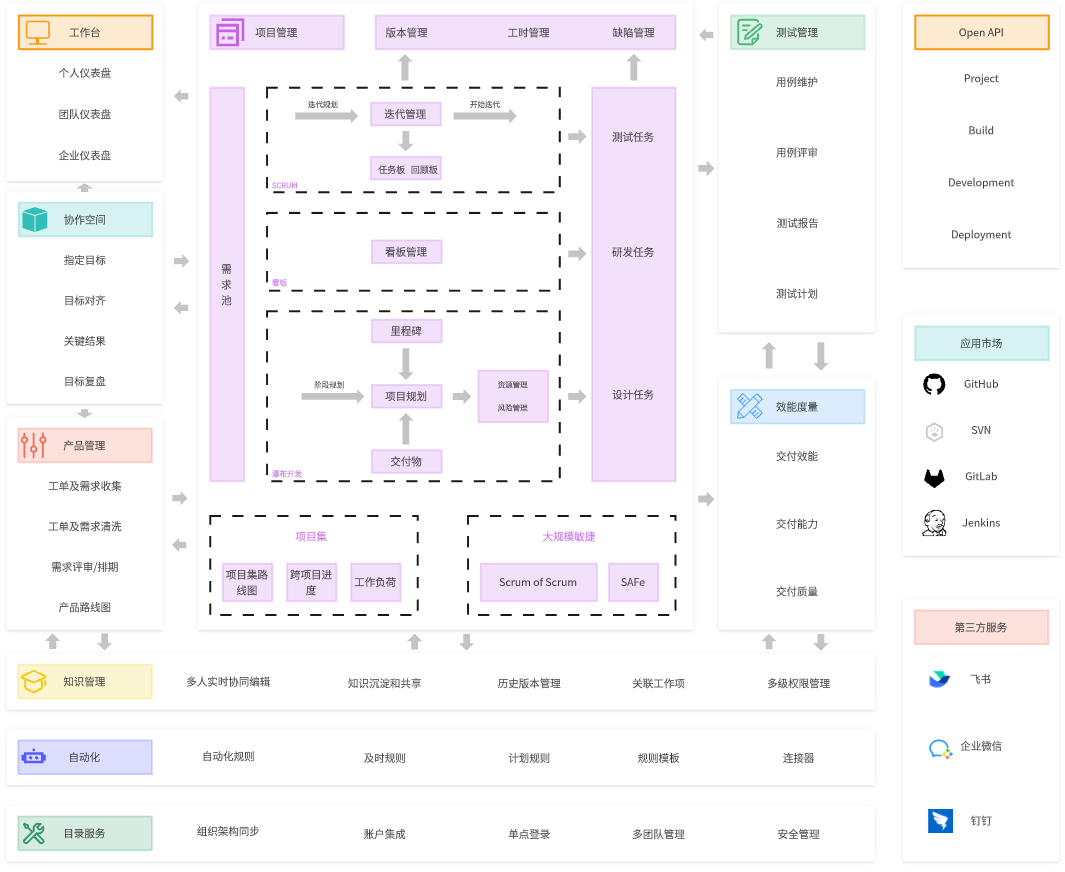Click the knowledge management graduation cap icon
Screen dimensions: 1065x872
pos(34,681)
